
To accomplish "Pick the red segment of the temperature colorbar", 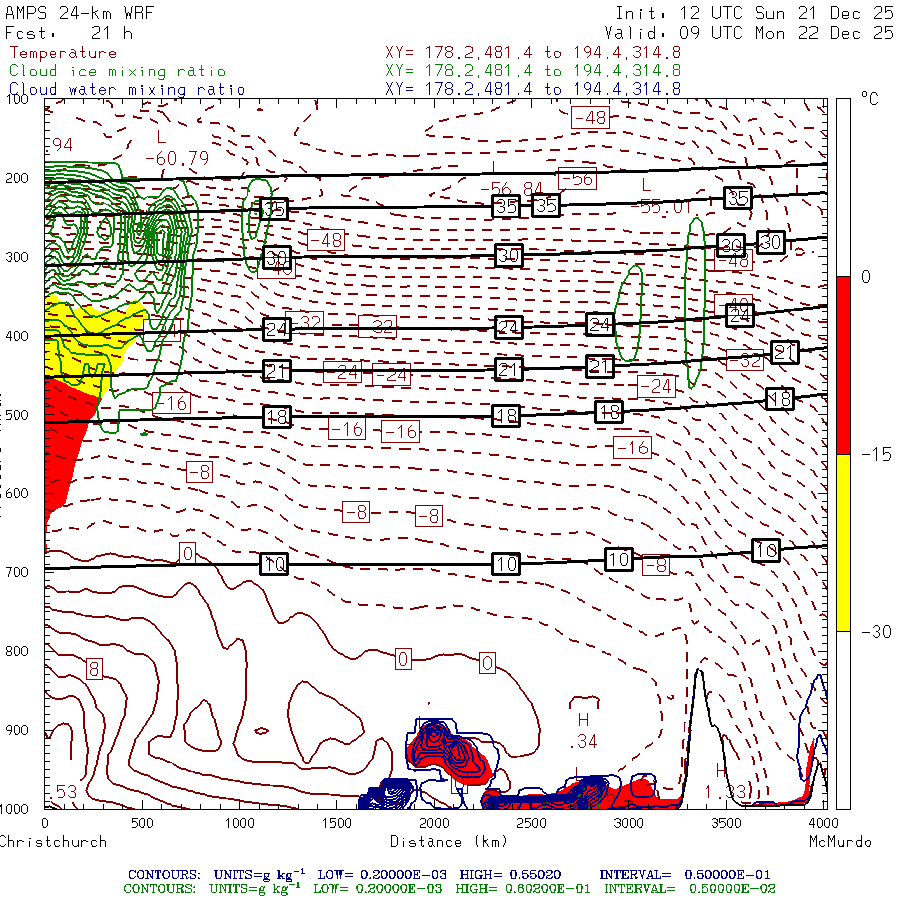I will pyautogui.click(x=843, y=365).
